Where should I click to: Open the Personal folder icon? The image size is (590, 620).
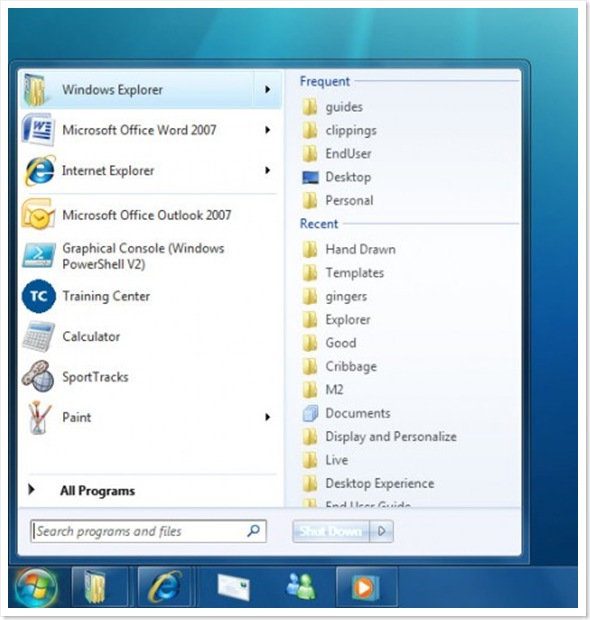click(x=310, y=200)
